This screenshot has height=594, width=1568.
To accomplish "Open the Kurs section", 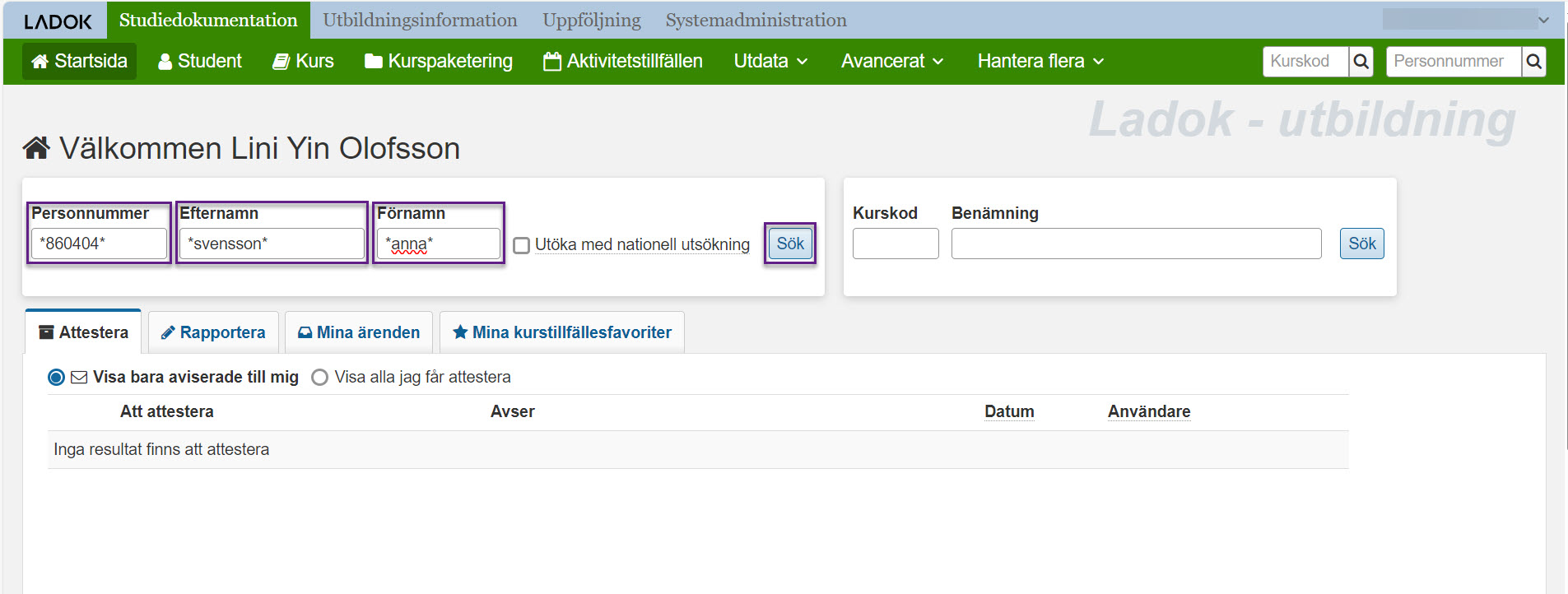I will 303,61.
